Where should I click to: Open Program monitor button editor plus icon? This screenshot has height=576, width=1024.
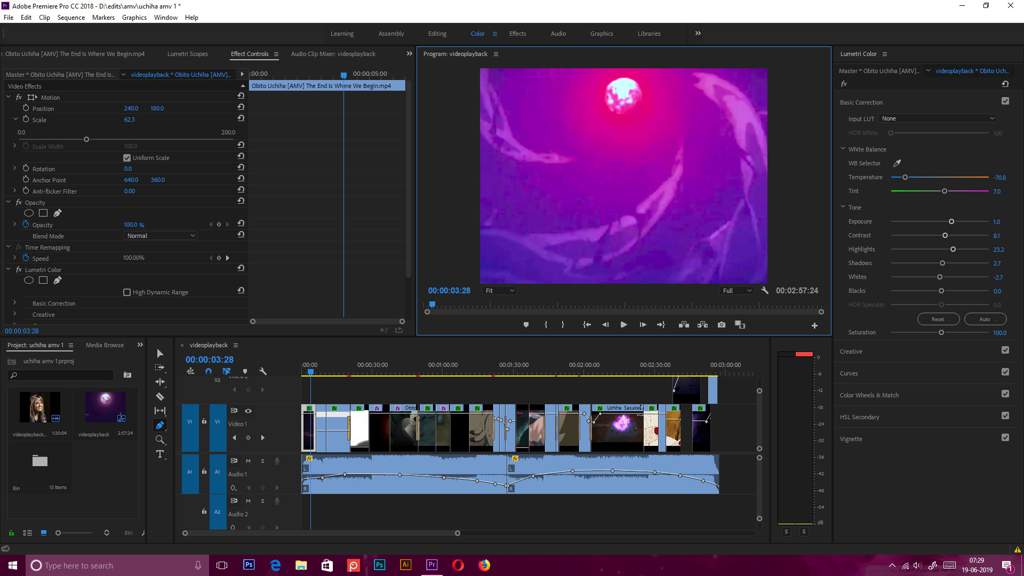click(x=814, y=325)
